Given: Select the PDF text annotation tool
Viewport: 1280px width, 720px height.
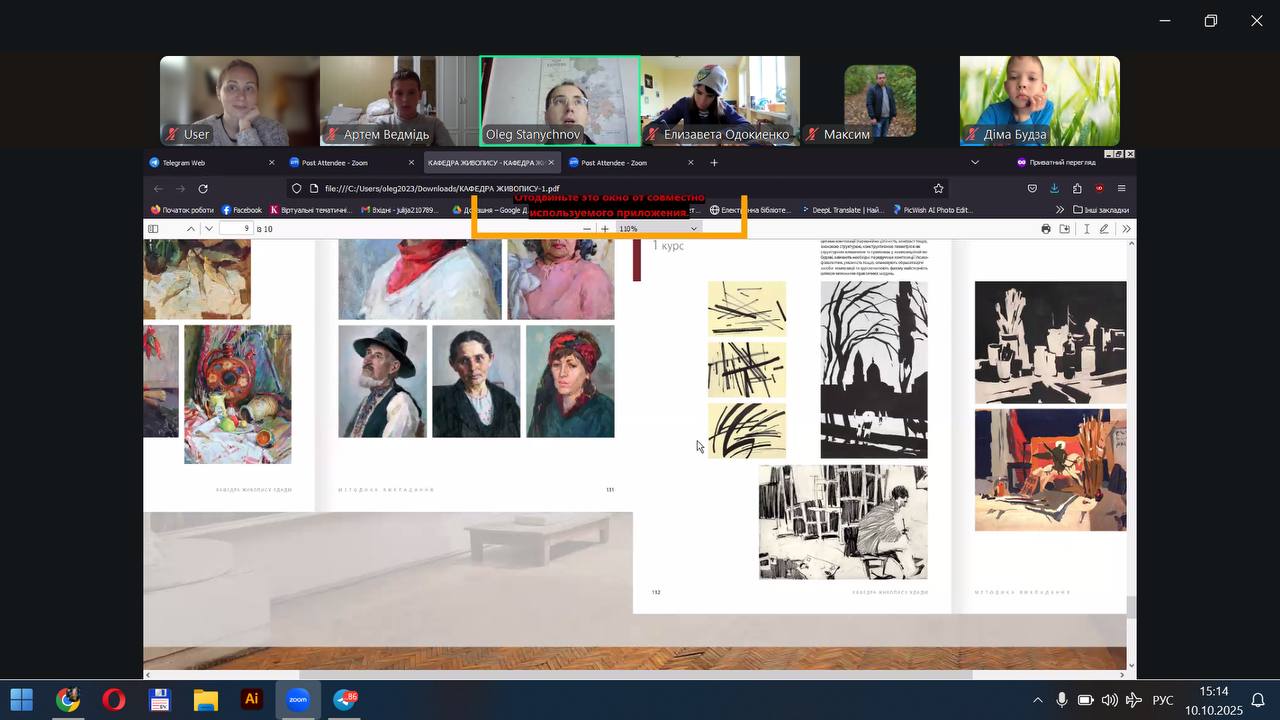Looking at the screenshot, I should (x=1087, y=229).
